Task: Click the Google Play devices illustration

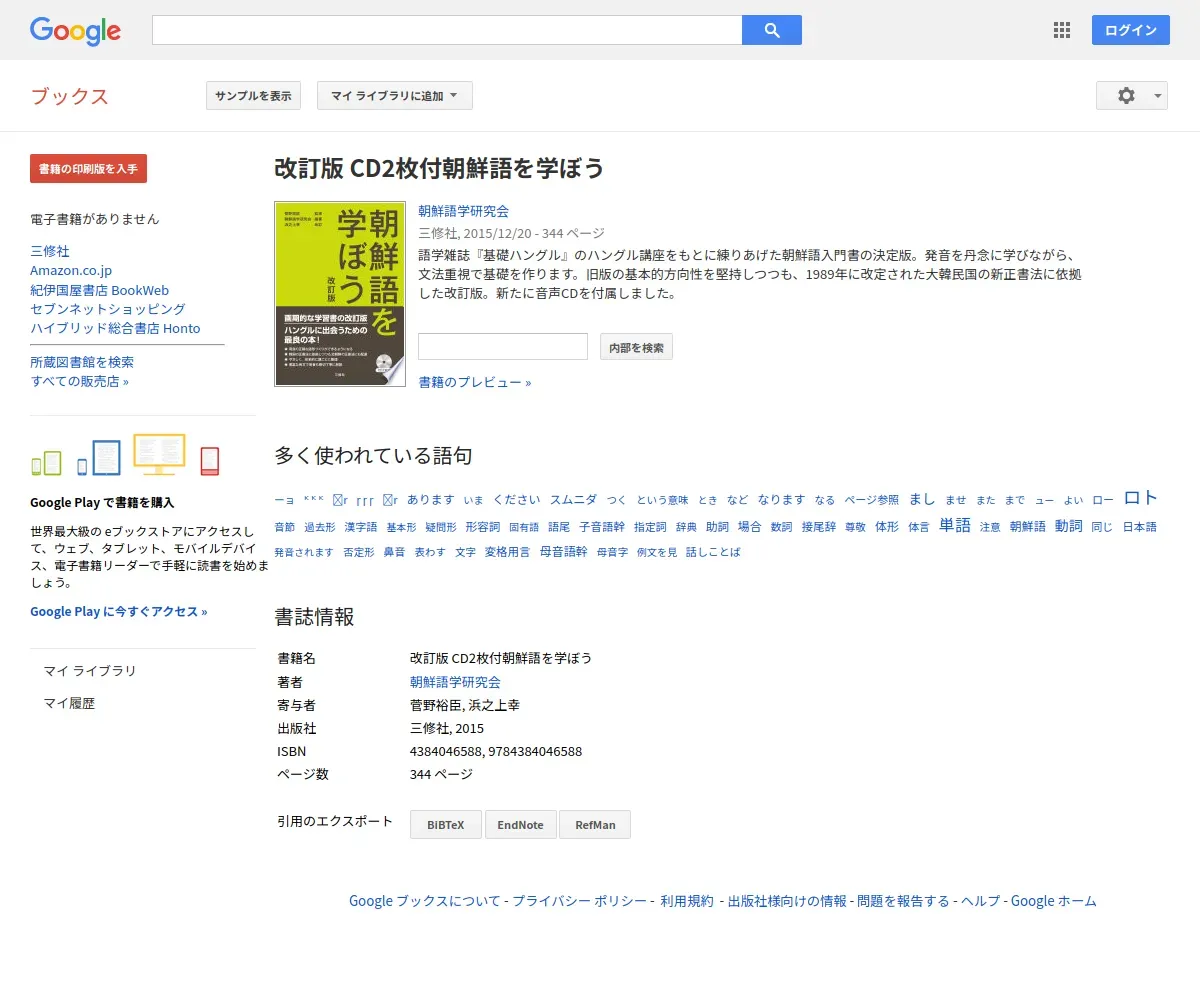Action: click(x=125, y=456)
